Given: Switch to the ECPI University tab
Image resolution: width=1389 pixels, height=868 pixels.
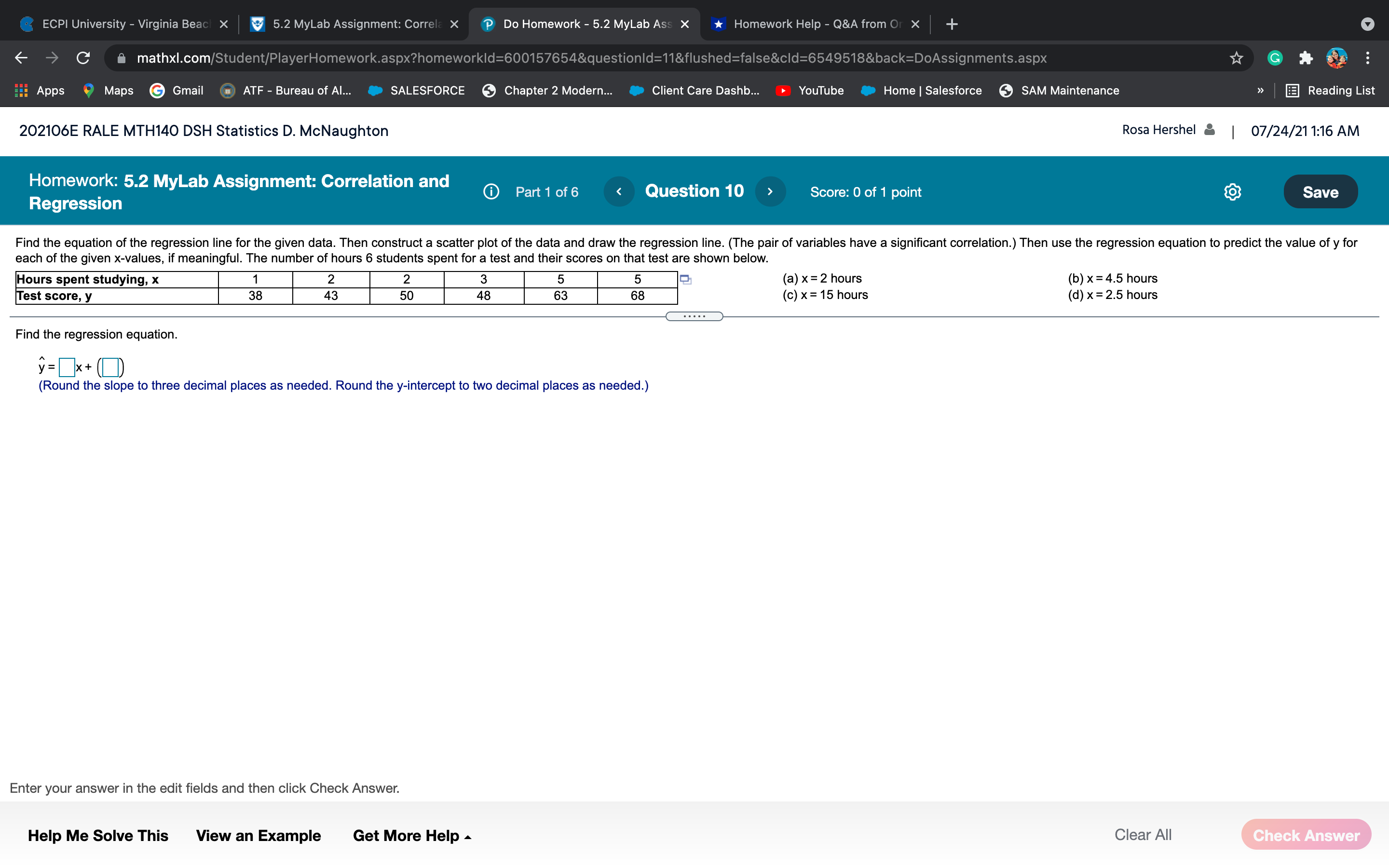Looking at the screenshot, I should click(123, 24).
